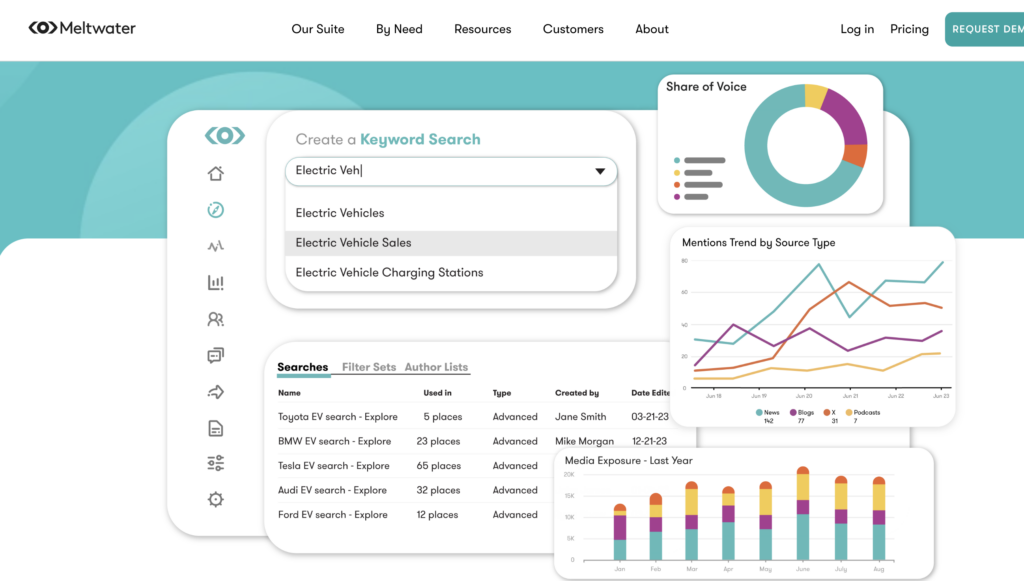1024x581 pixels.
Task: Click the Used in column header
Action: (x=438, y=393)
